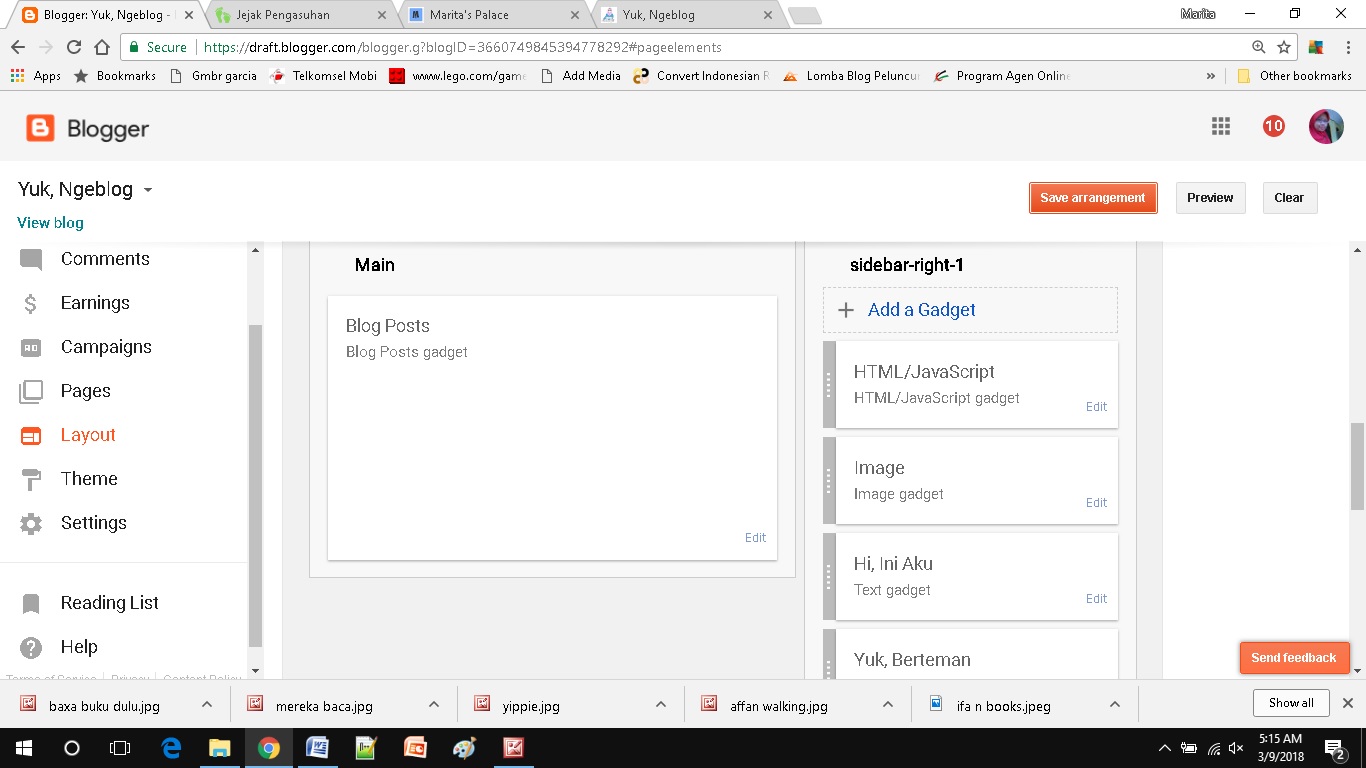Click the Campaigns sidebar icon
Image resolution: width=1366 pixels, height=768 pixels.
pos(31,347)
